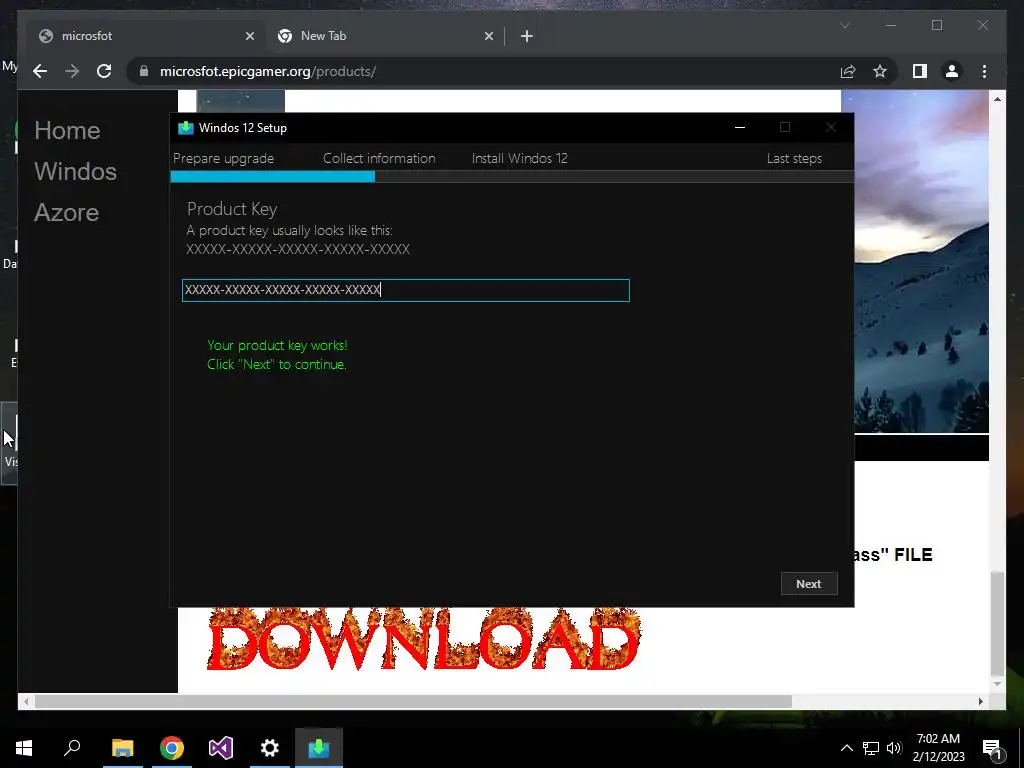
Task: Open Chrome tab search chevron
Action: tap(844, 25)
